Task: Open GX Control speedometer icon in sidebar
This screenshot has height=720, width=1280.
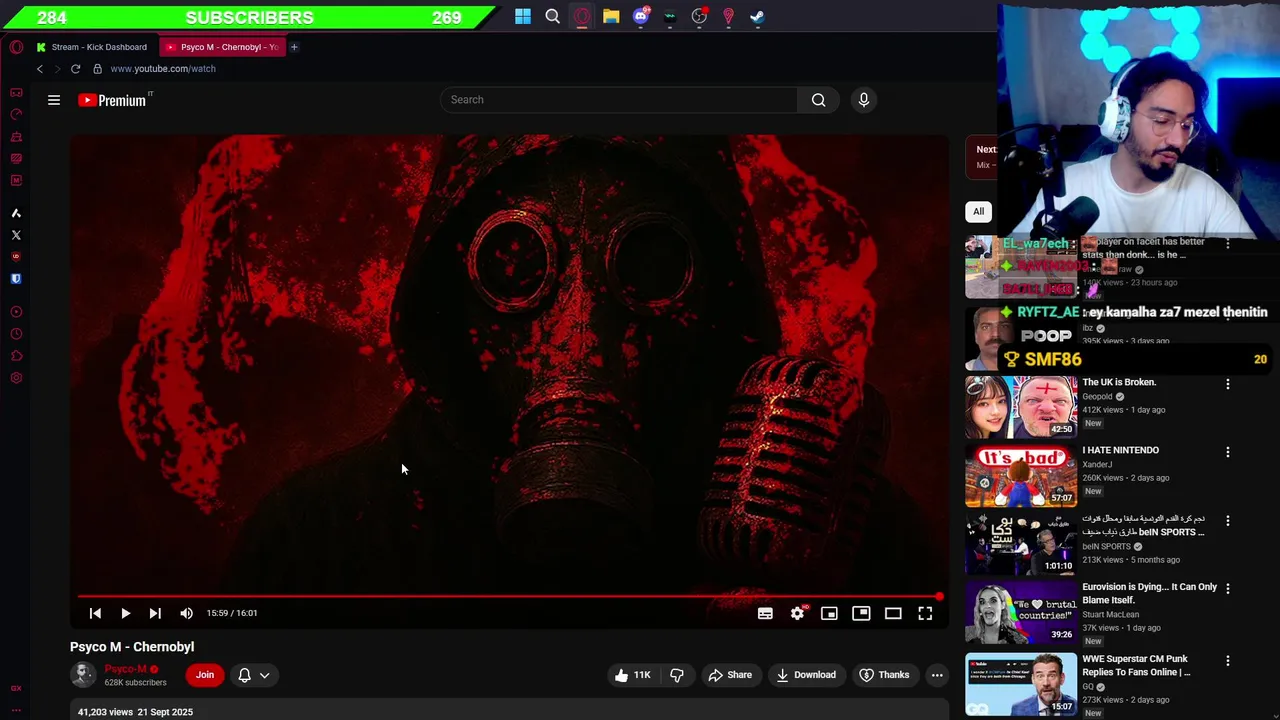Action: tap(16, 114)
